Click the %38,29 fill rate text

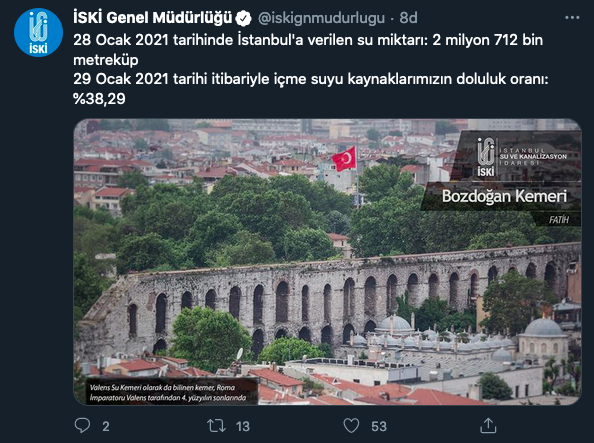pos(99,99)
